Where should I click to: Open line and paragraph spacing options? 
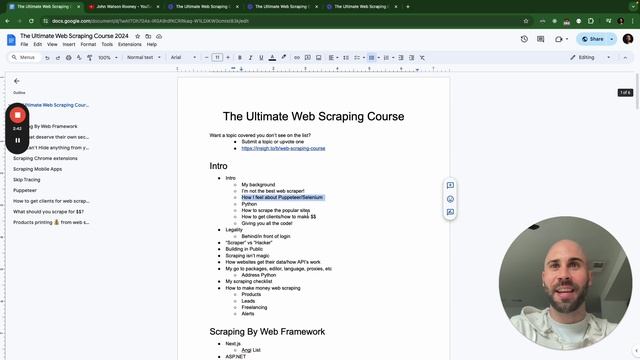tap(346, 58)
